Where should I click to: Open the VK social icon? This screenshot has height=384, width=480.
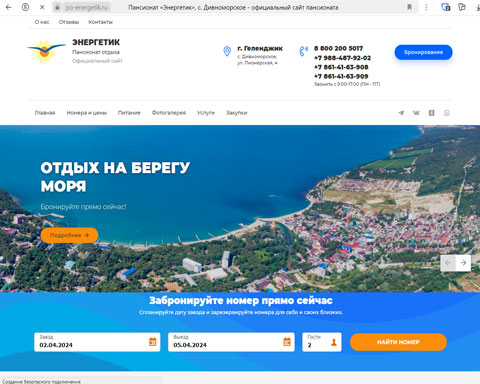[x=416, y=113]
